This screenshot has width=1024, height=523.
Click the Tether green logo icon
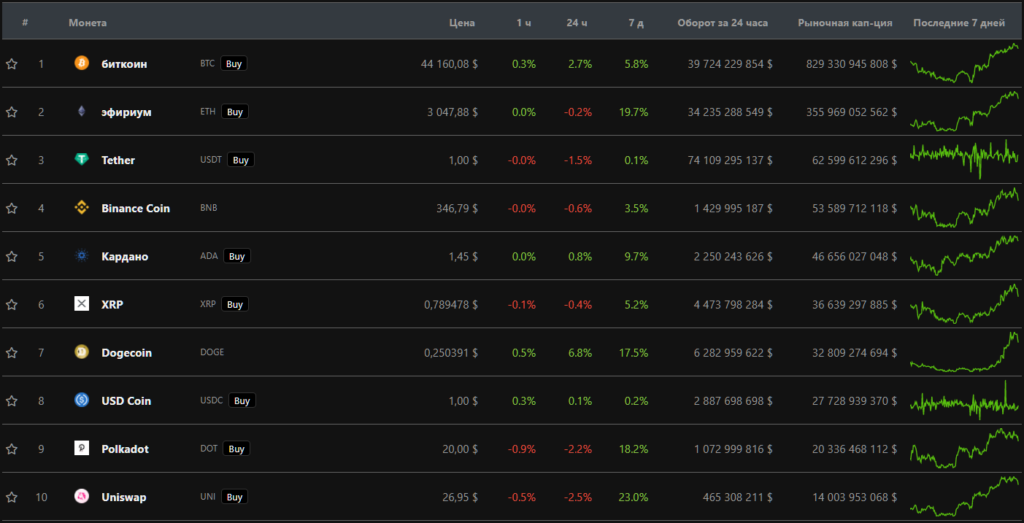click(81, 160)
